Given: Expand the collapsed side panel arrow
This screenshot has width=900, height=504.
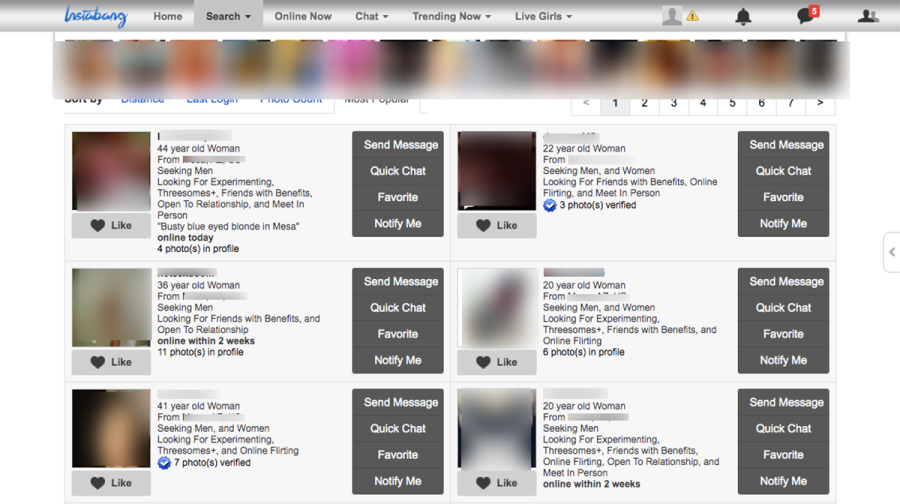Looking at the screenshot, I should (x=892, y=252).
